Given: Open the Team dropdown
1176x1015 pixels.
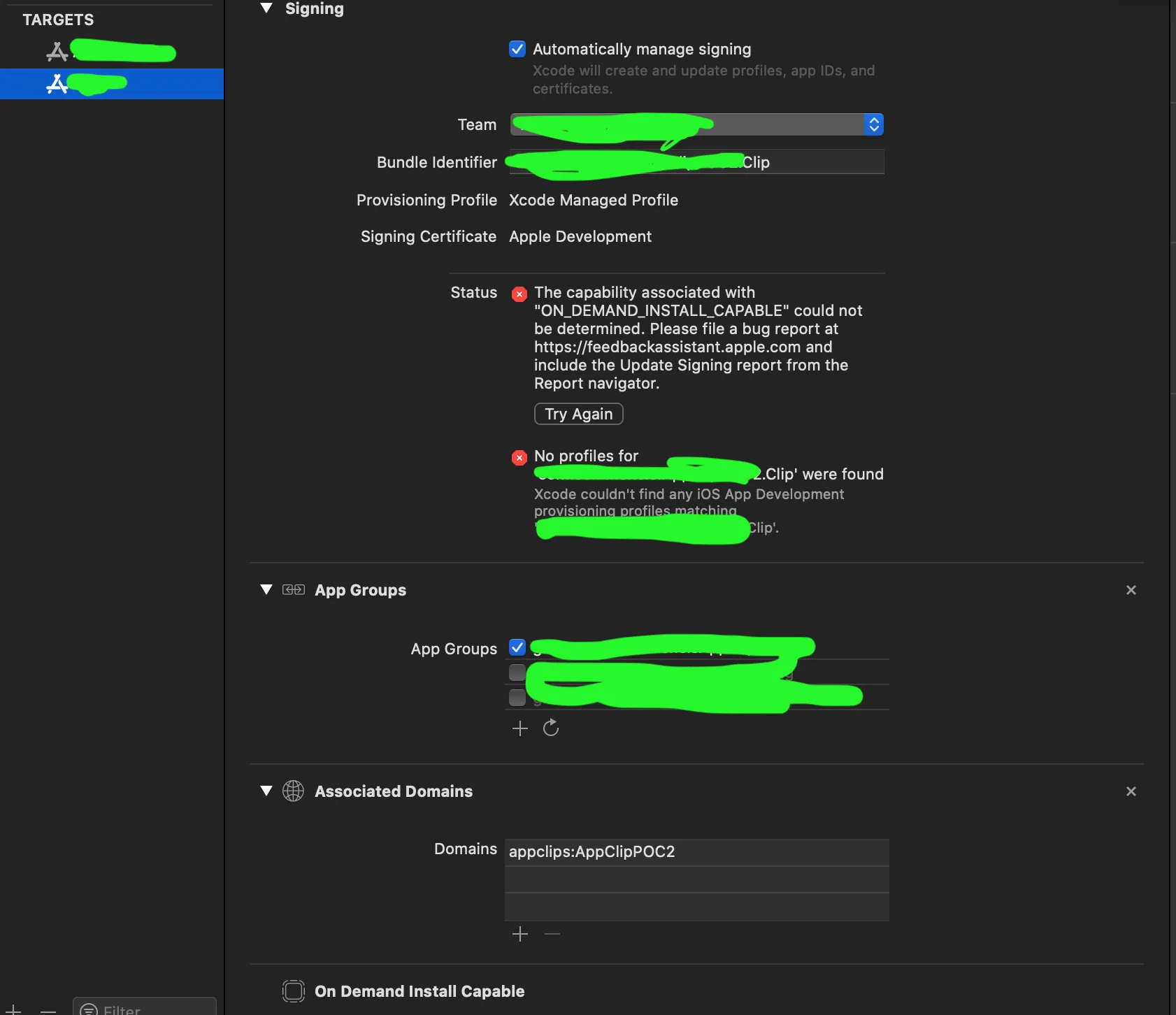Looking at the screenshot, I should (x=697, y=124).
